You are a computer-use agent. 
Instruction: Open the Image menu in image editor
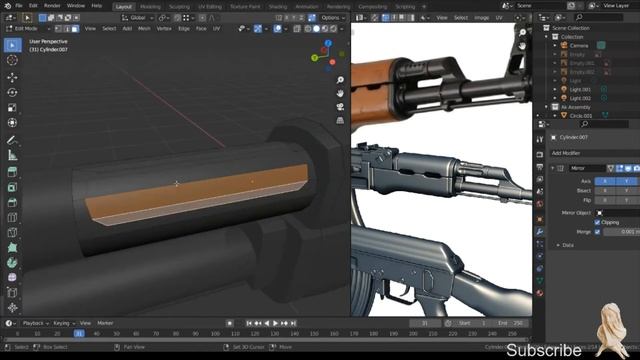point(482,18)
